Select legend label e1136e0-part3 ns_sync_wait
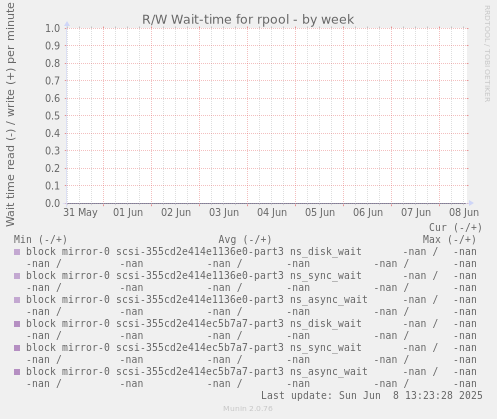The height and width of the screenshot is (419, 497). click(x=194, y=276)
